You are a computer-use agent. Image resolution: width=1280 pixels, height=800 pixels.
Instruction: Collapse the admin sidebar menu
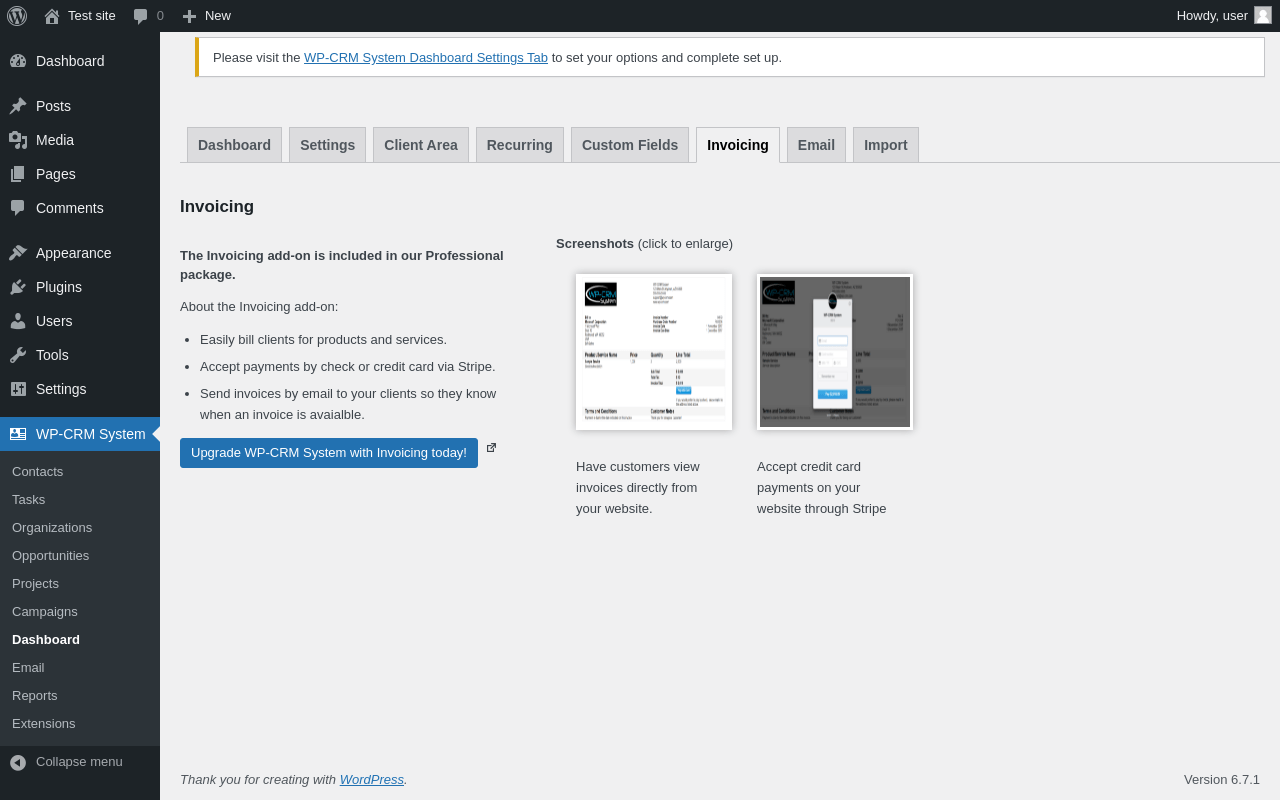[x=66, y=762]
